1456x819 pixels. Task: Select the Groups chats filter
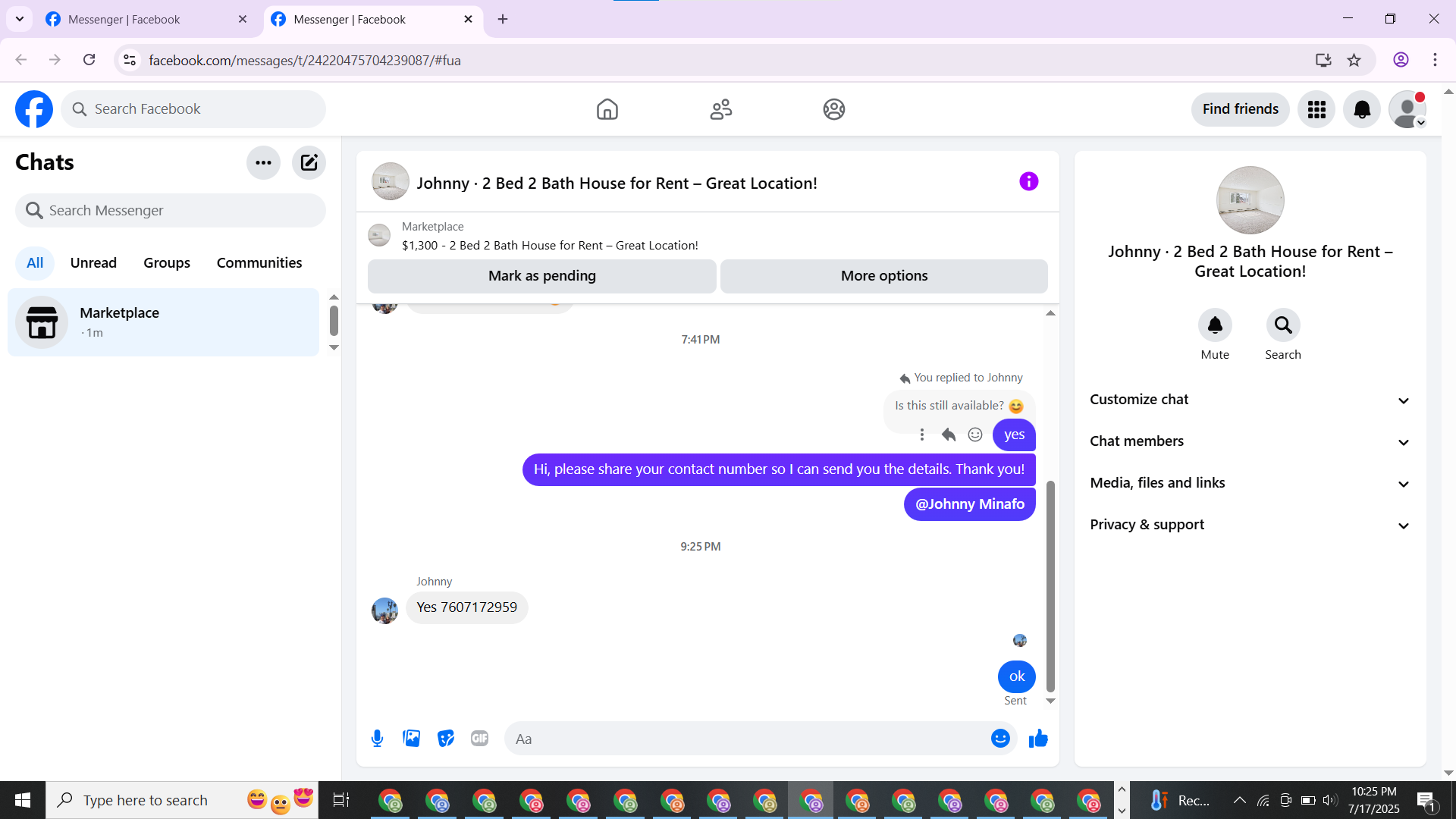tap(167, 263)
